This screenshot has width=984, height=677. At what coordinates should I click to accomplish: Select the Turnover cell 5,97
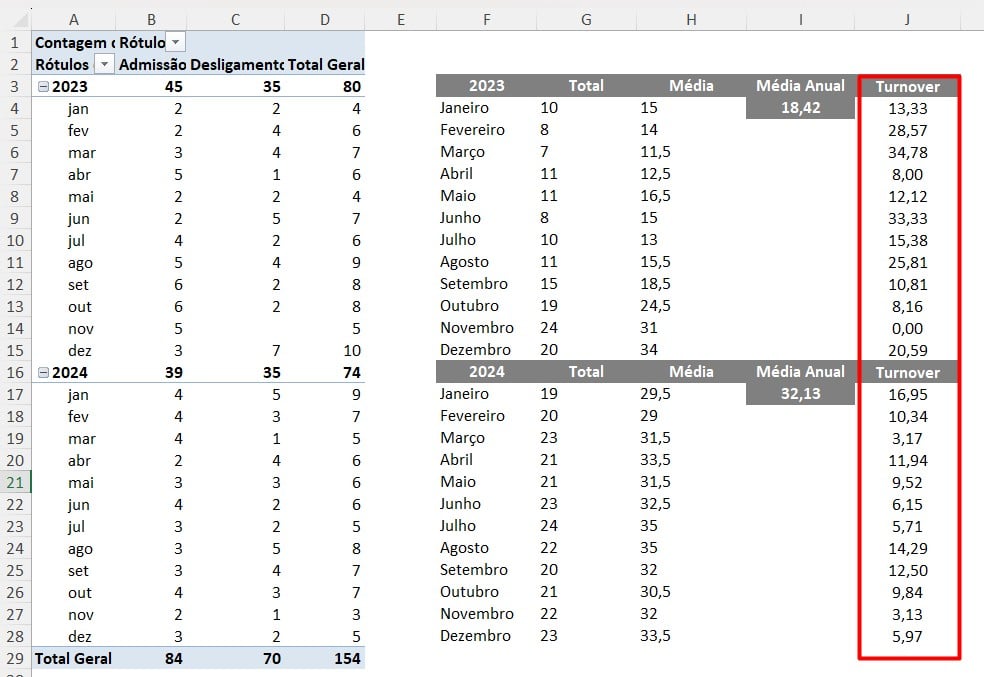tap(907, 636)
